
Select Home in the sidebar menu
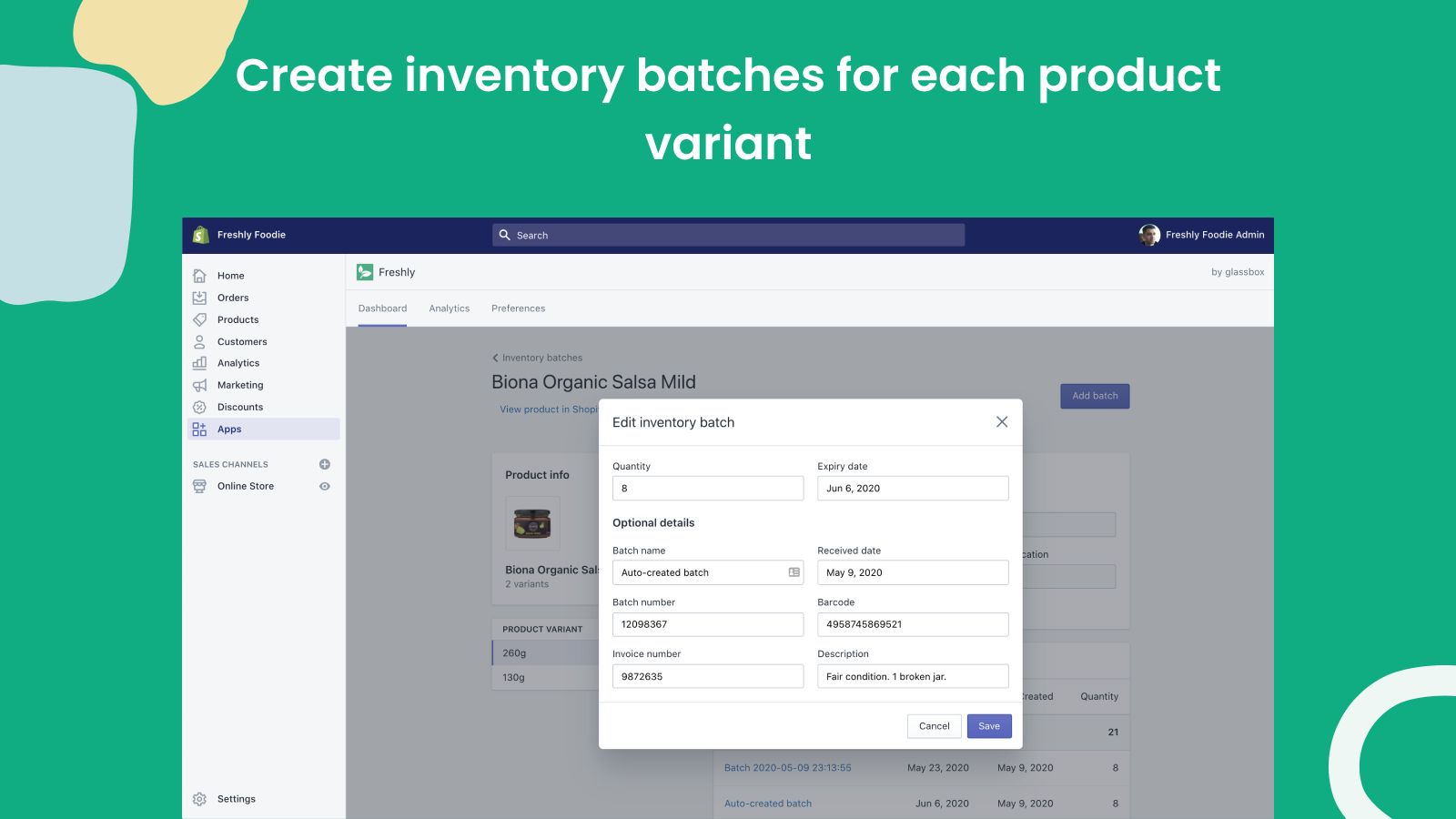tap(231, 276)
